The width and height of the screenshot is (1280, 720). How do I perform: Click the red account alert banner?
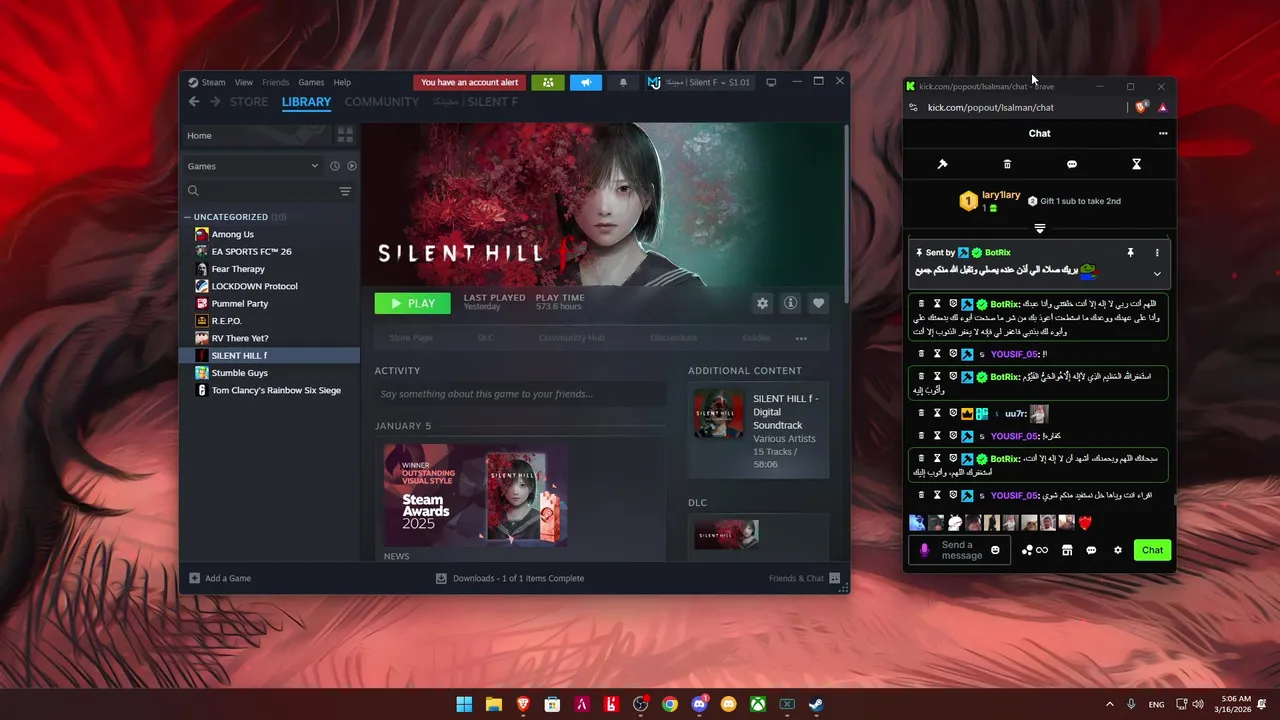pos(470,82)
